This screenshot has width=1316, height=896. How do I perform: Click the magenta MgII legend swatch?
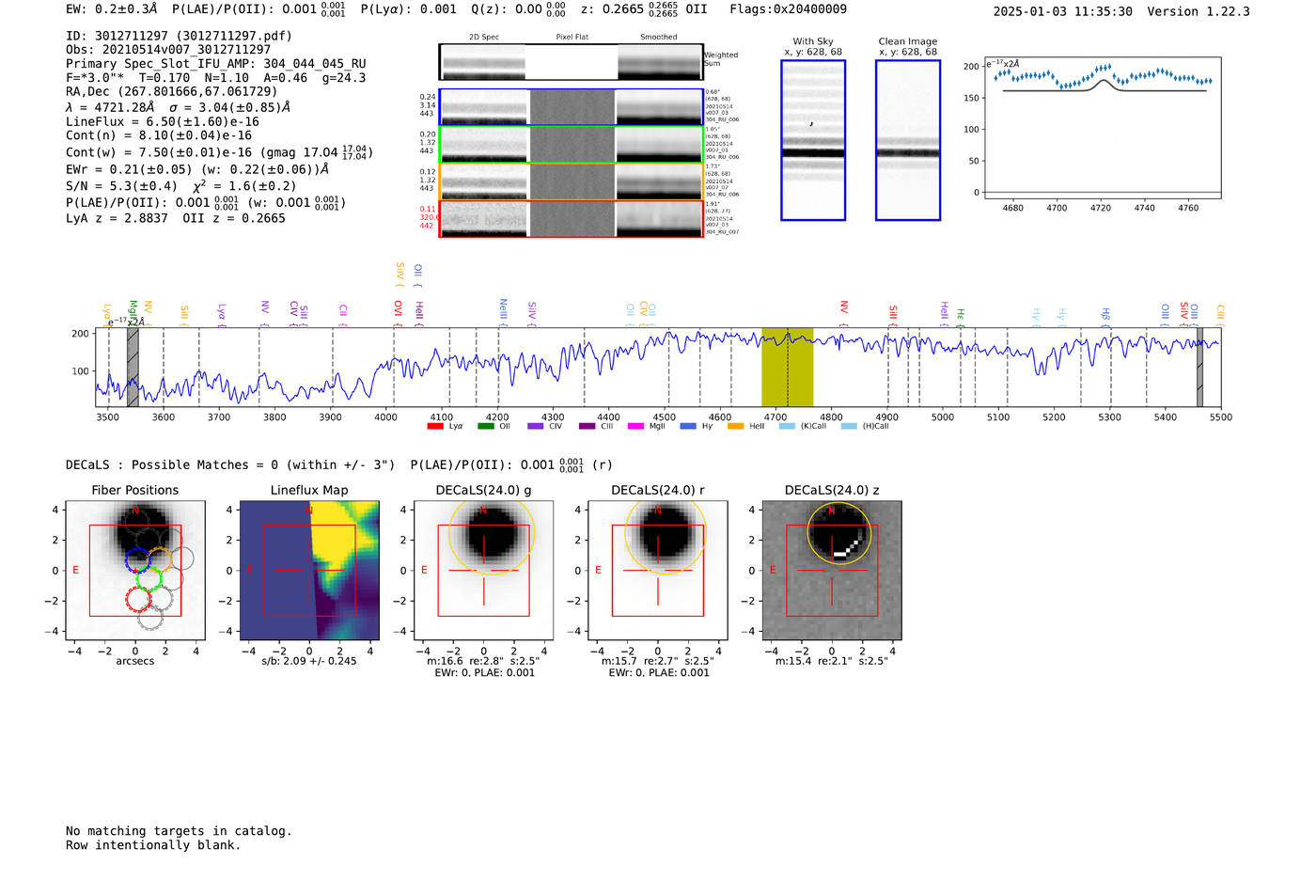click(x=635, y=426)
